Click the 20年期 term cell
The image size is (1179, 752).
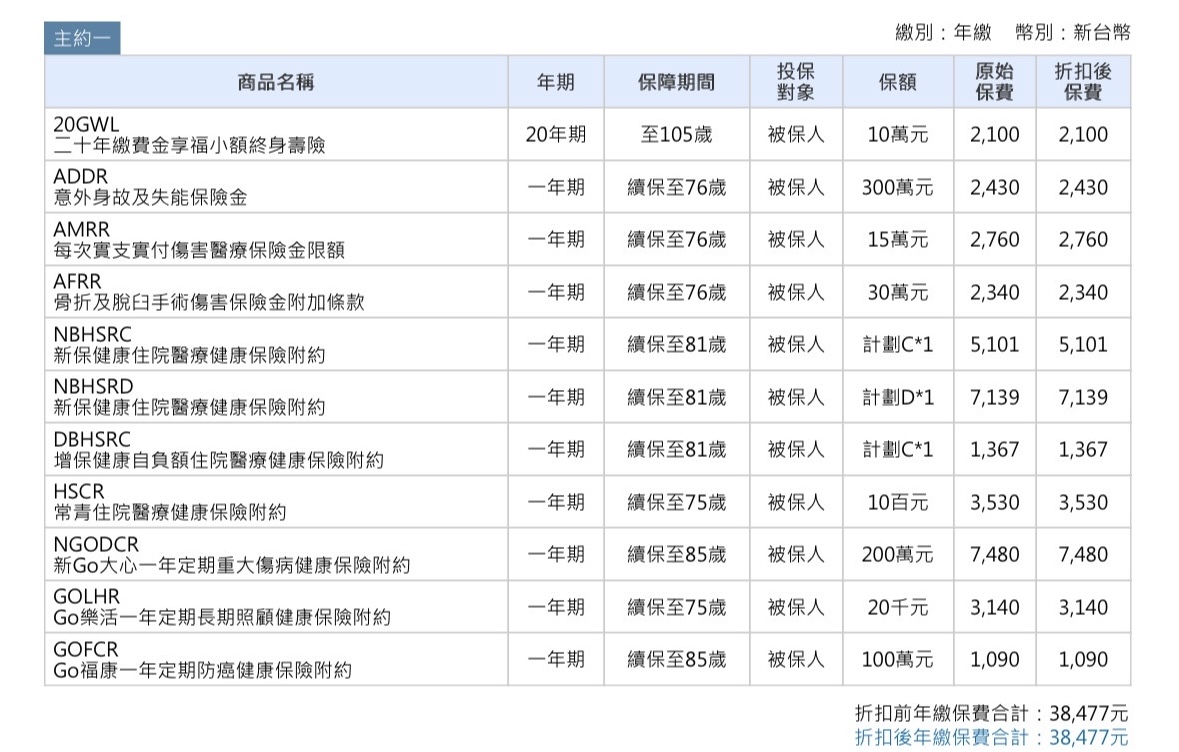[556, 134]
